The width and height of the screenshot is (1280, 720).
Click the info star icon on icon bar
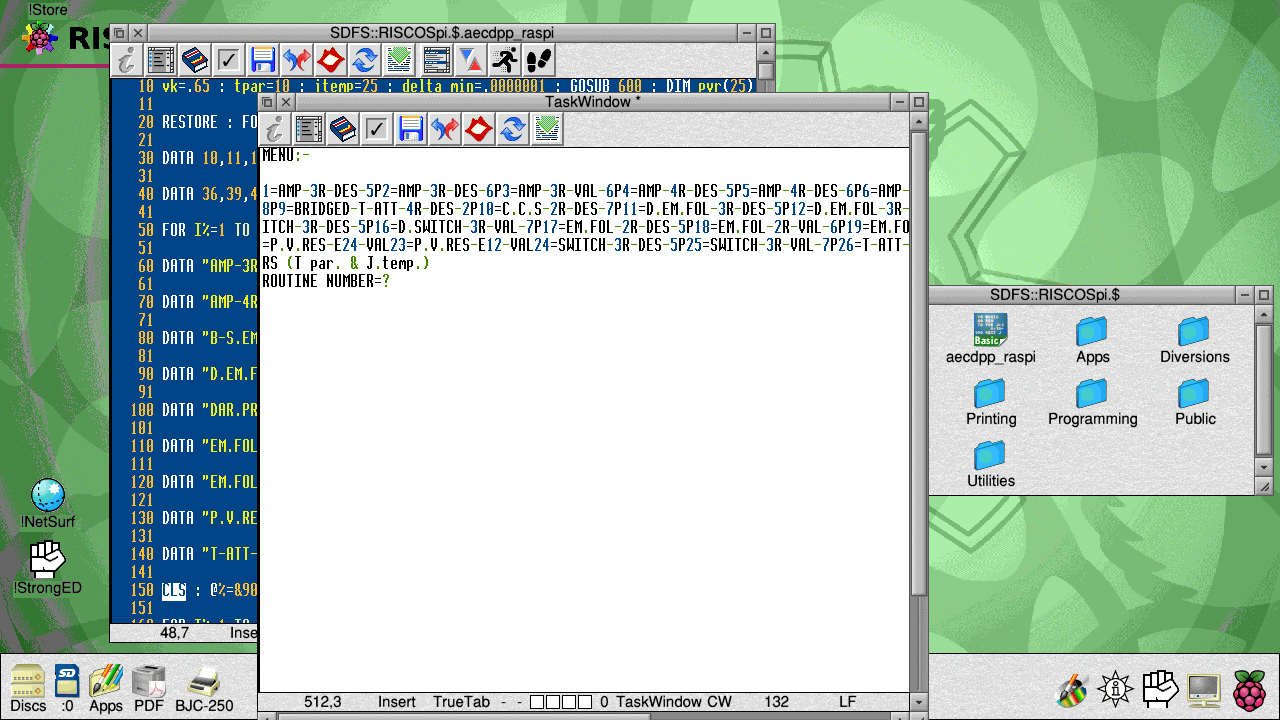tap(1115, 689)
